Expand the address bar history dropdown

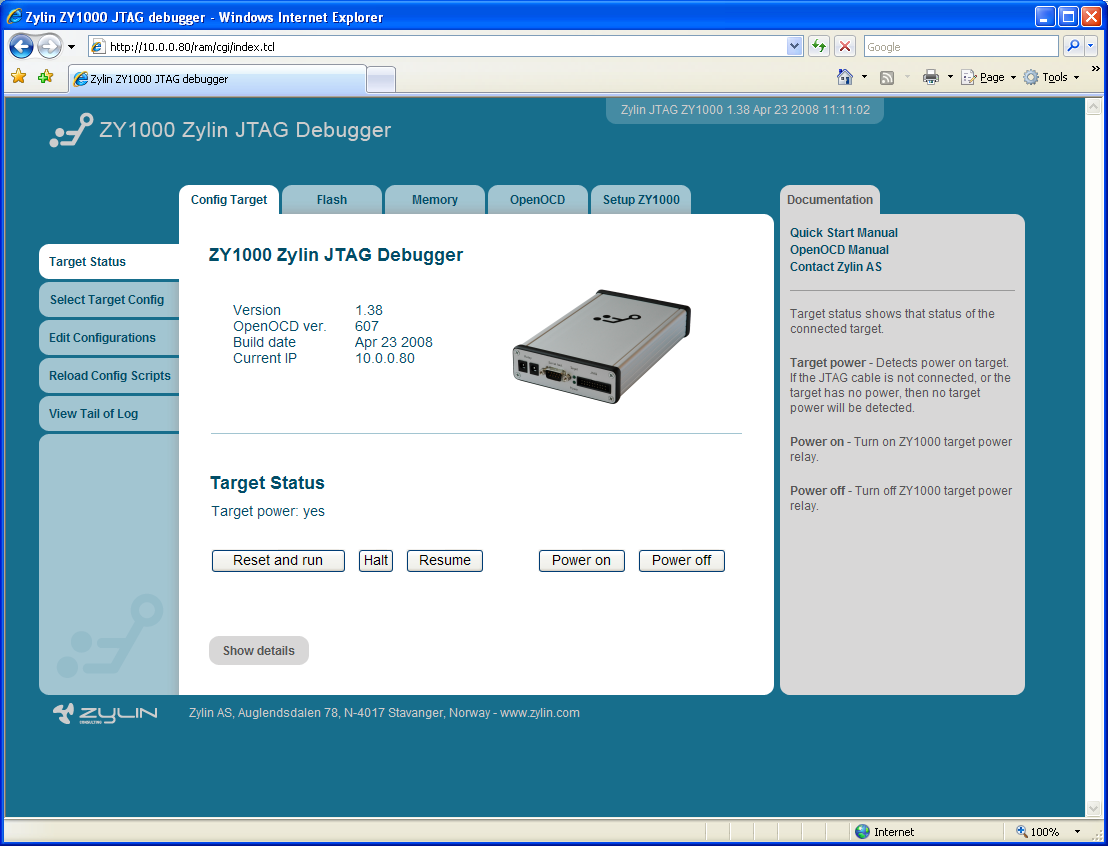click(794, 47)
